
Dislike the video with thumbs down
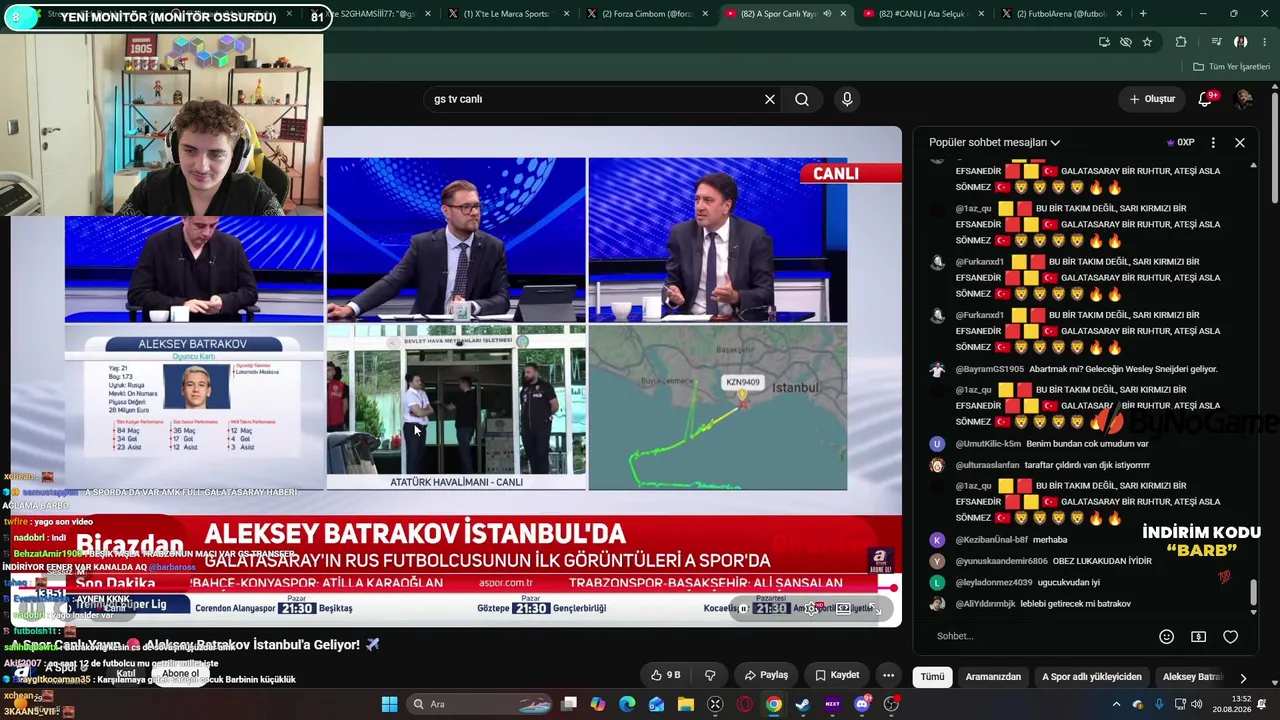[710, 675]
